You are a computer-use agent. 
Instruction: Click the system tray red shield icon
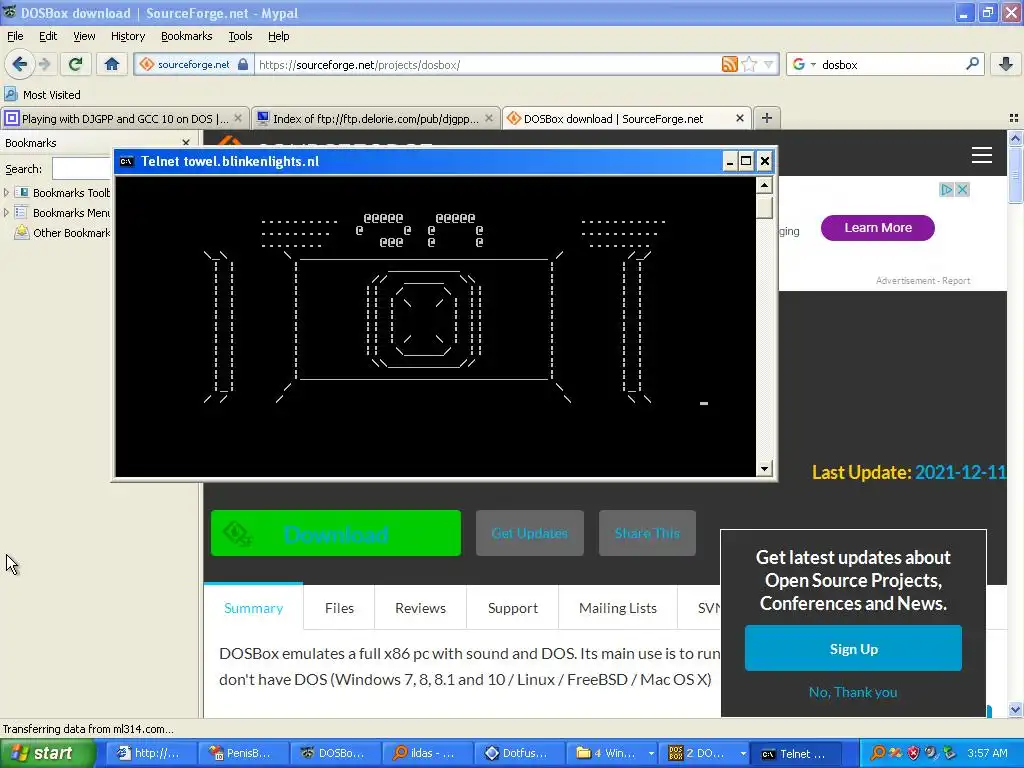913,754
